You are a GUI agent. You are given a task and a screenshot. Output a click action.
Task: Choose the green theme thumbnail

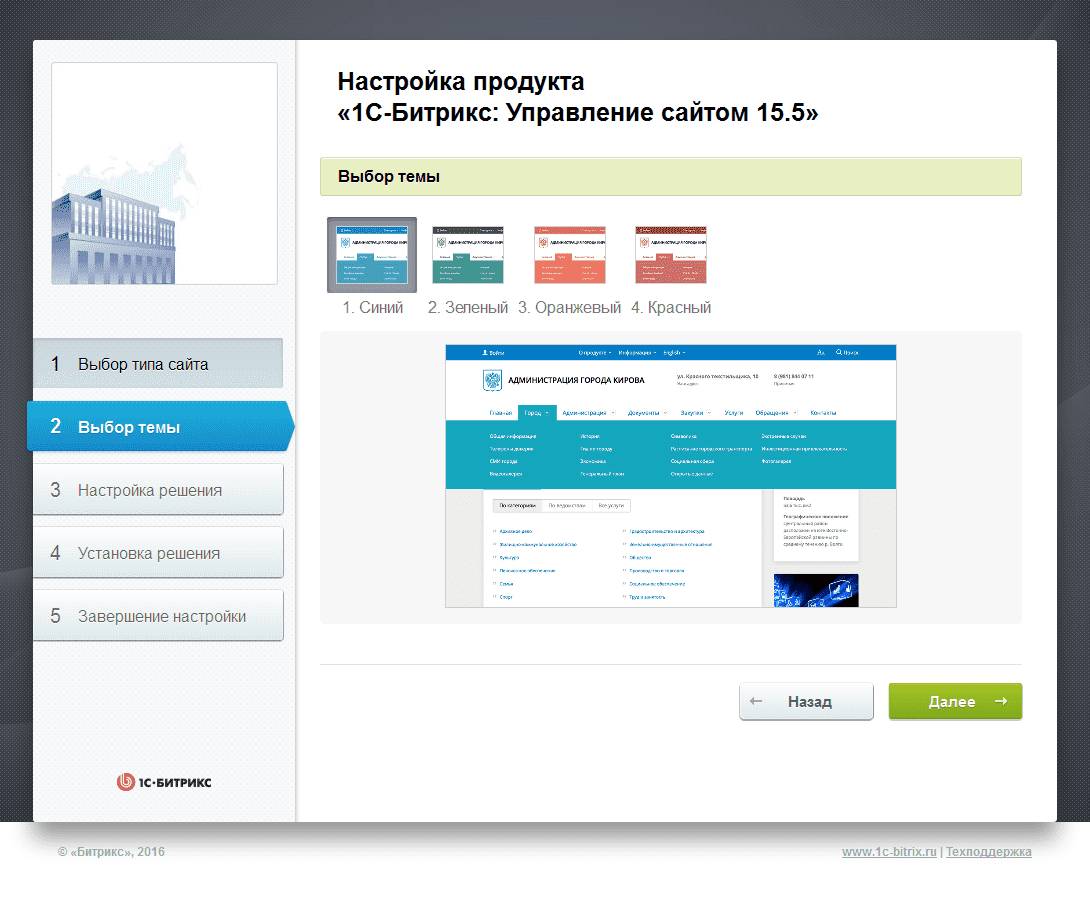click(468, 254)
